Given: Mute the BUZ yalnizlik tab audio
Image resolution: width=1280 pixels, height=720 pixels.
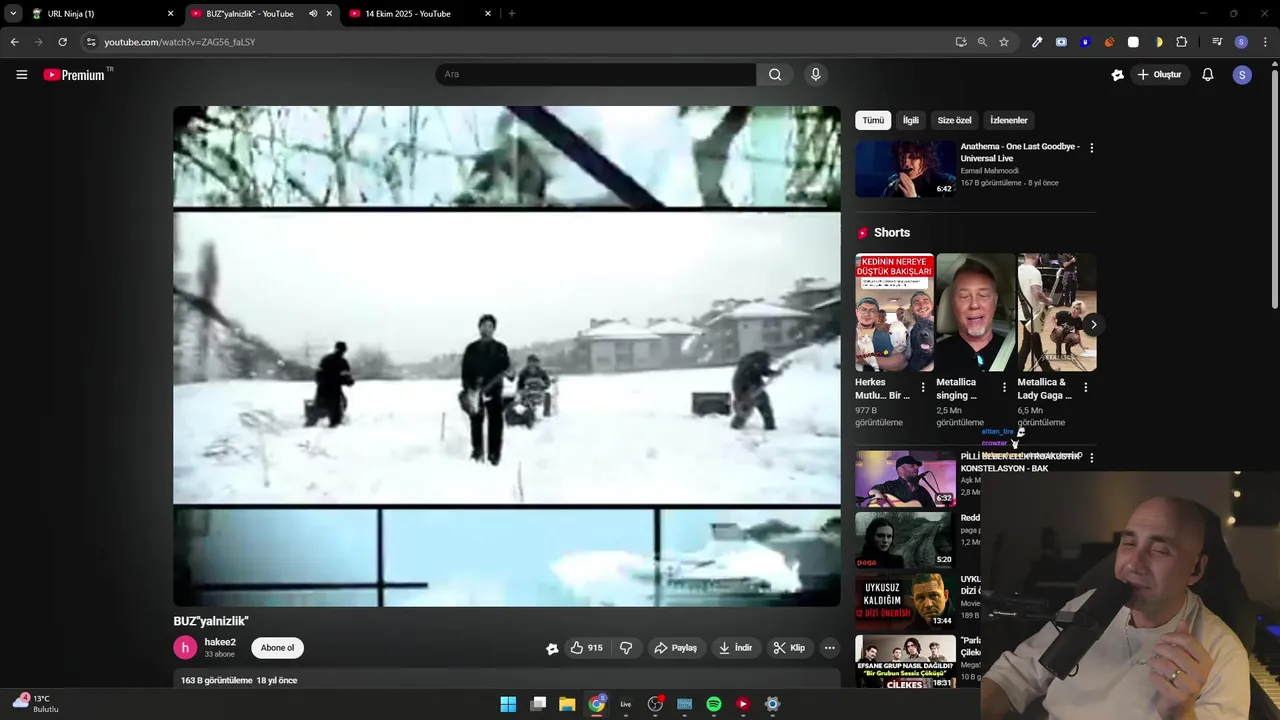Looking at the screenshot, I should [313, 14].
